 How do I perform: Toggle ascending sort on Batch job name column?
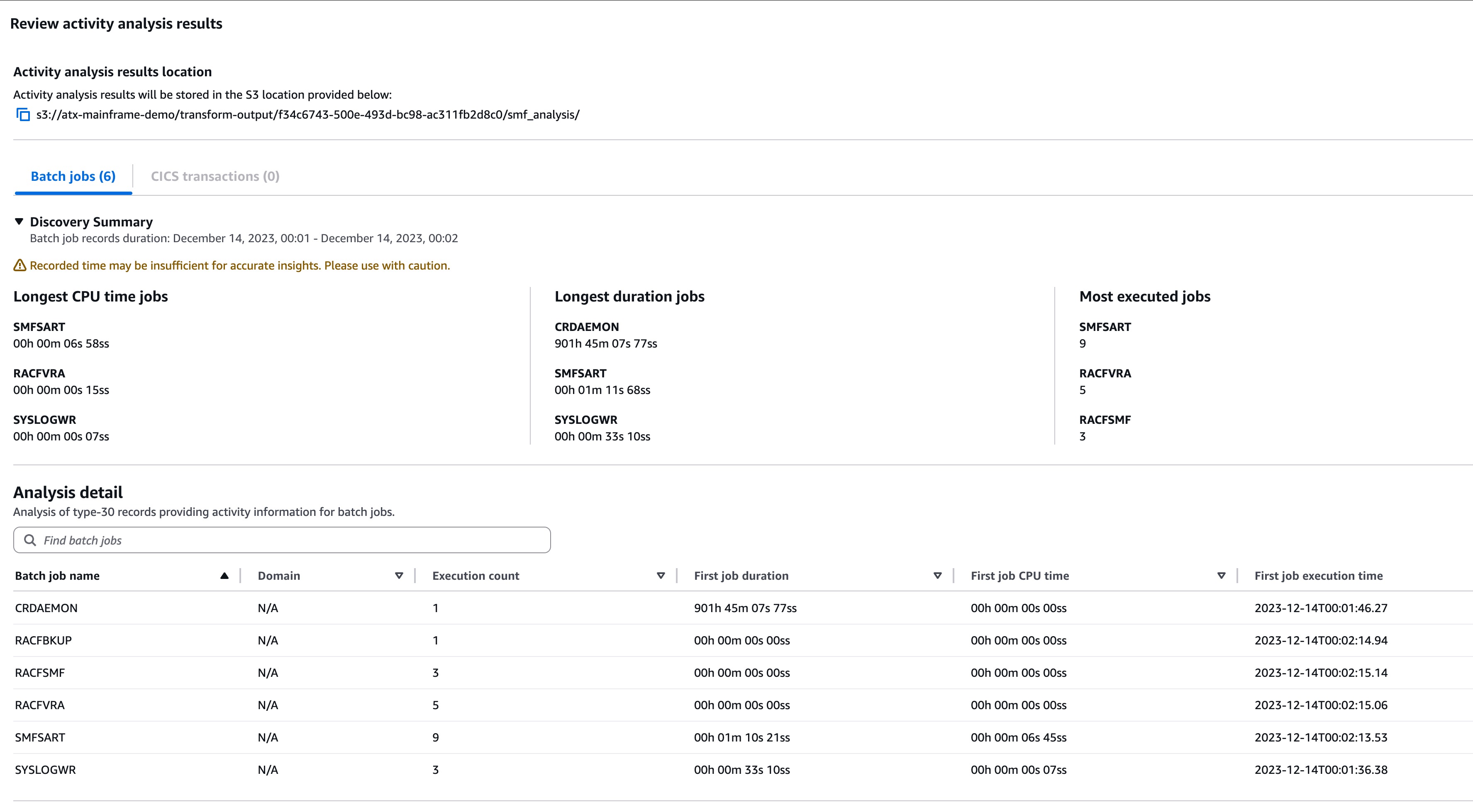(224, 576)
